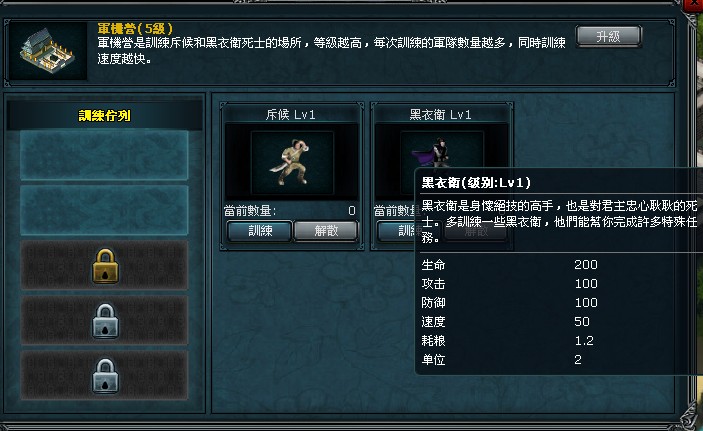Close the window with the red X

(x=695, y=4)
